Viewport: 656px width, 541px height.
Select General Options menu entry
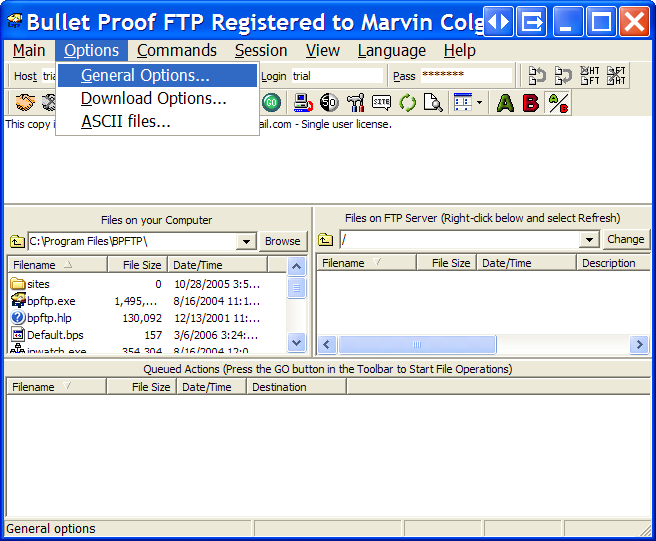[x=145, y=76]
